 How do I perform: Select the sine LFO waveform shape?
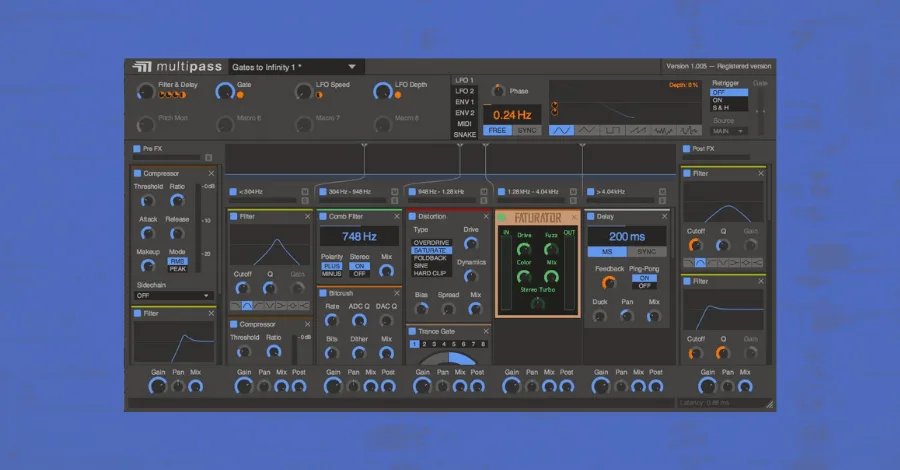point(561,131)
